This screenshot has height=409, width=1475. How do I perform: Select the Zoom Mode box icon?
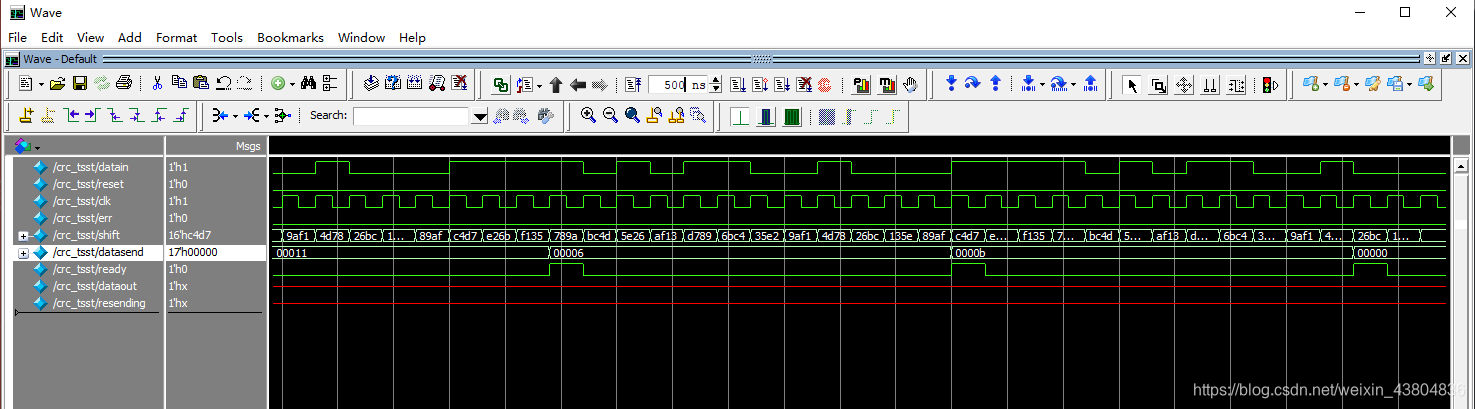tap(1159, 85)
